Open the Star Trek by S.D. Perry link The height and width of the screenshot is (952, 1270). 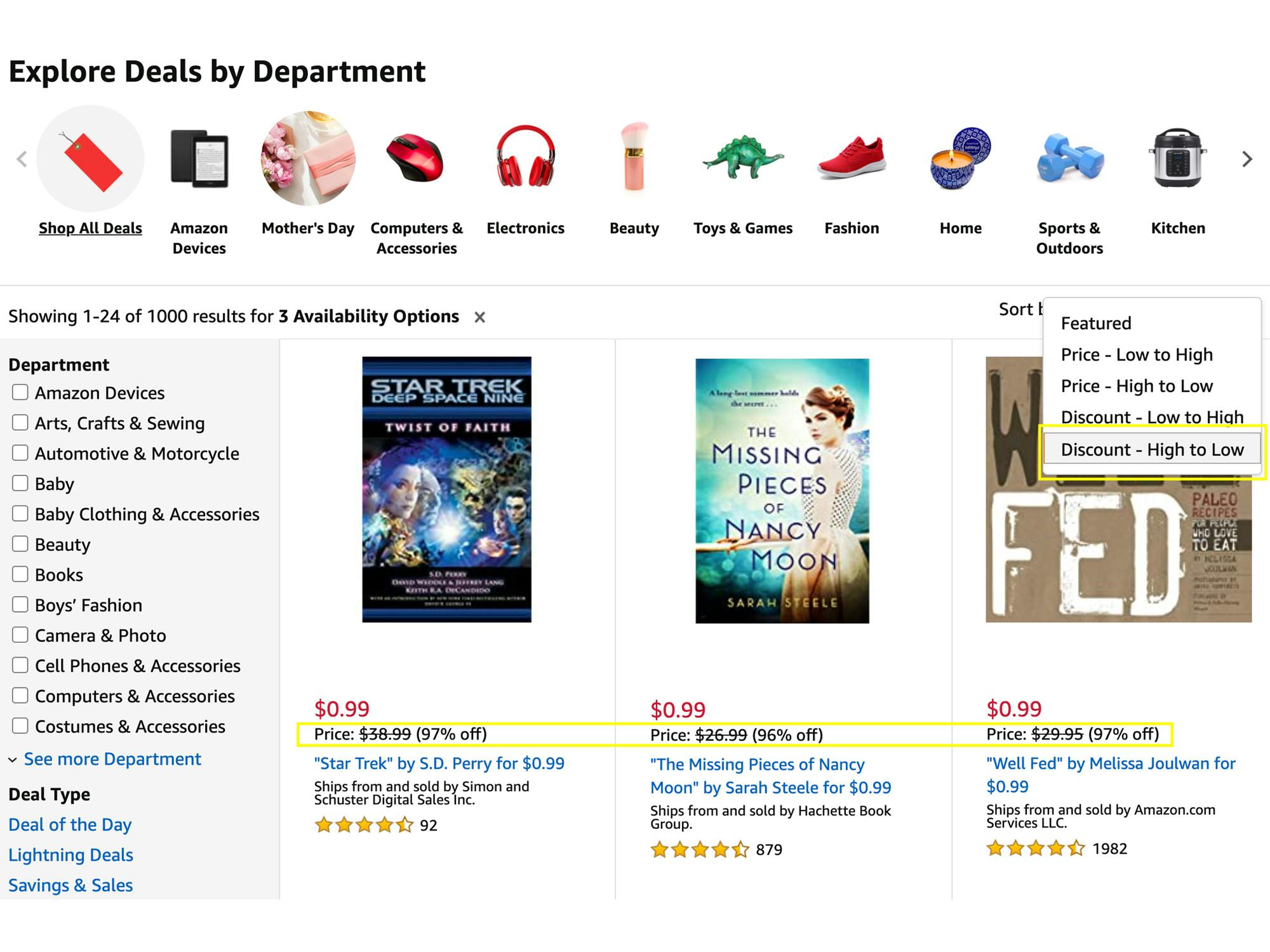439,764
